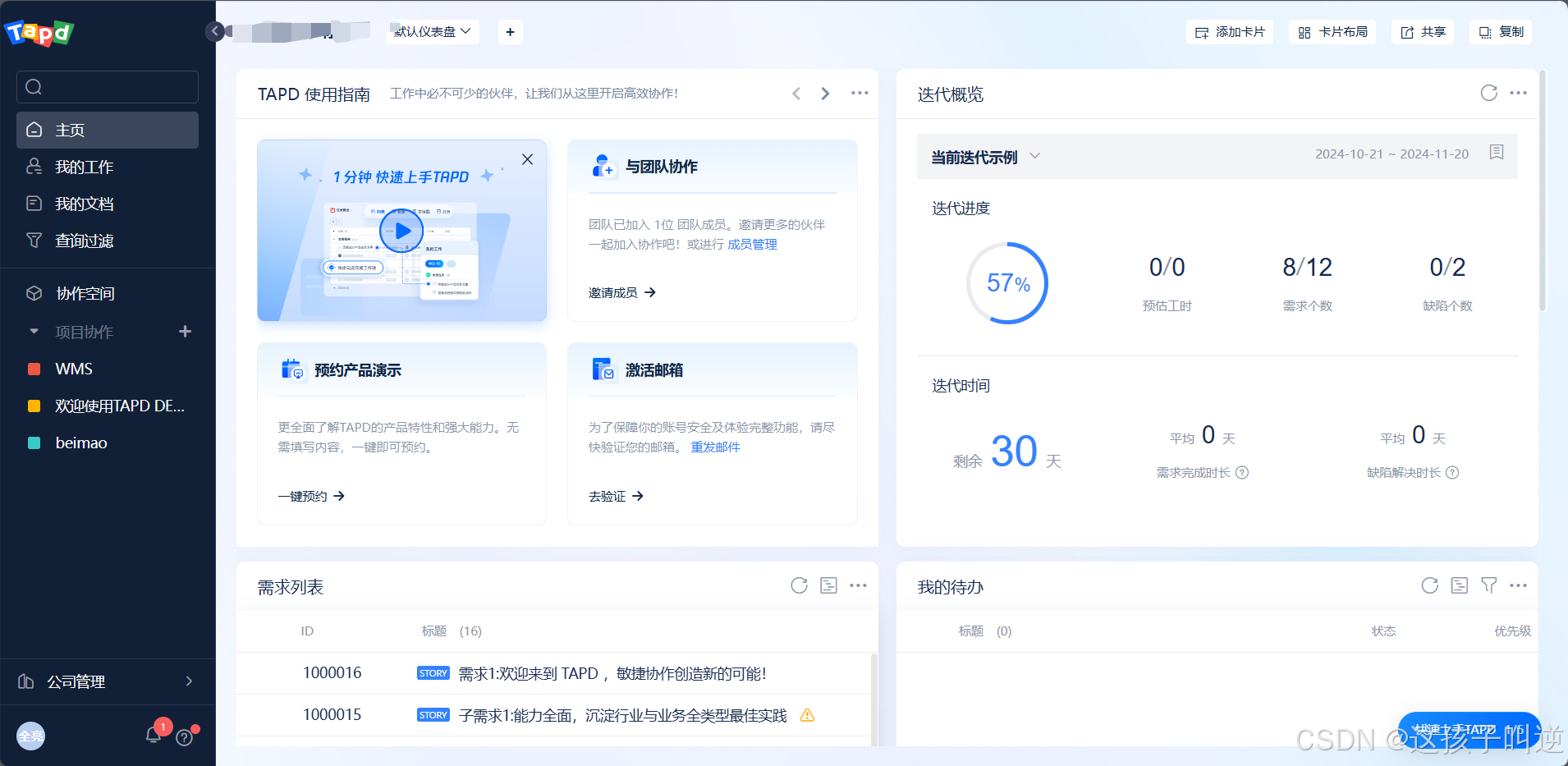Open story 需求1:欢迎来到 TAPD
Viewport: 1568px width, 766px height.
[x=612, y=673]
